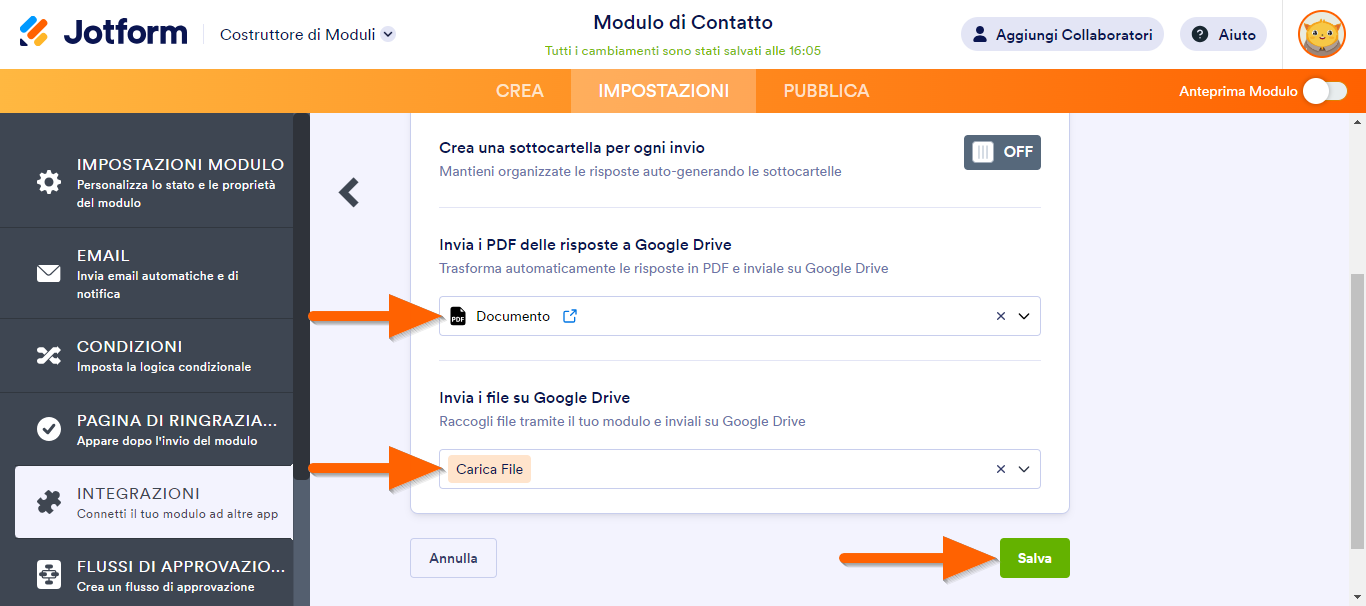Open the user avatar profile menu
The height and width of the screenshot is (606, 1366).
[x=1321, y=34]
